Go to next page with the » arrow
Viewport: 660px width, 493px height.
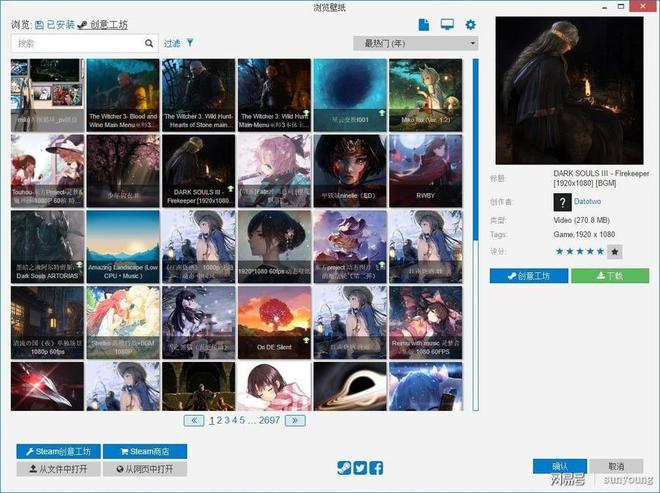coord(295,421)
